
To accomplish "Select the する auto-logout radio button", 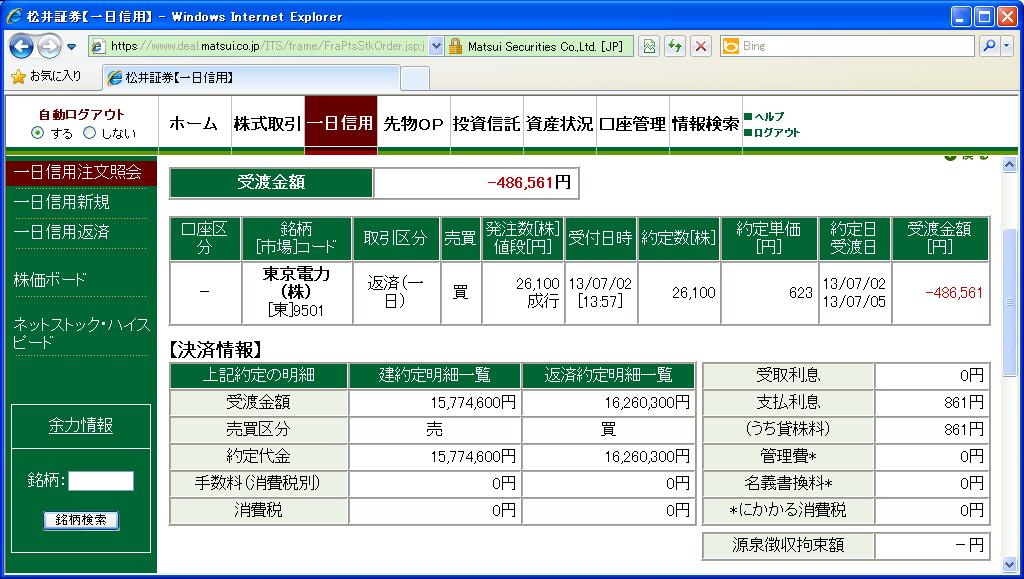I will [38, 133].
